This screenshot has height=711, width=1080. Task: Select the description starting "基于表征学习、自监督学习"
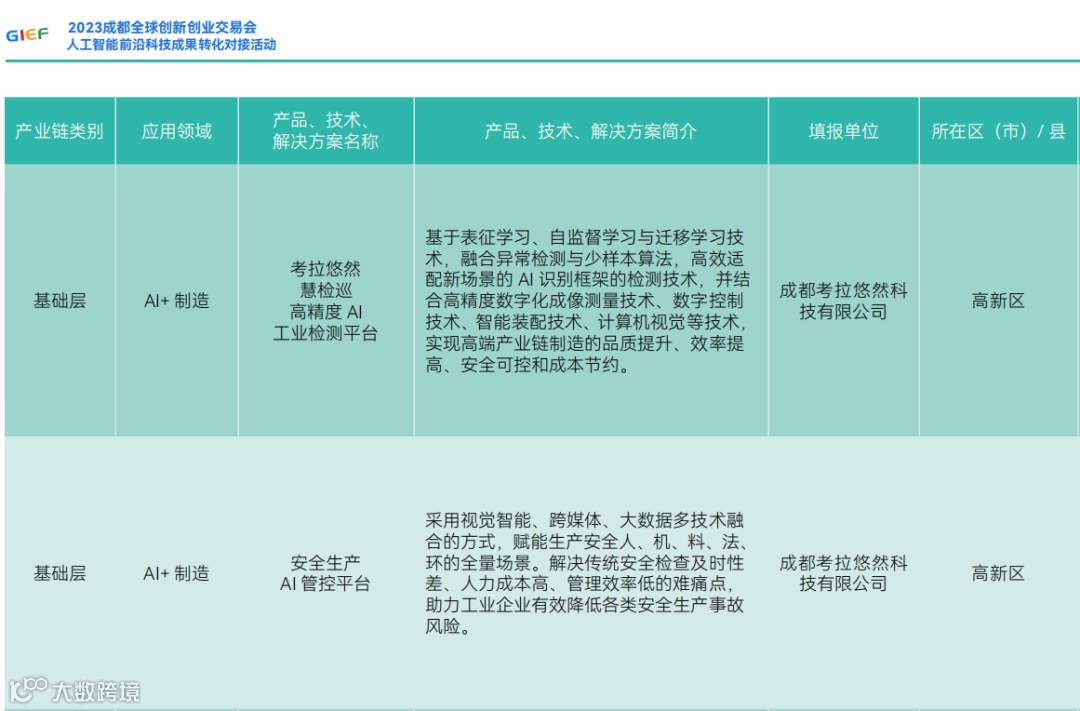coord(588,301)
